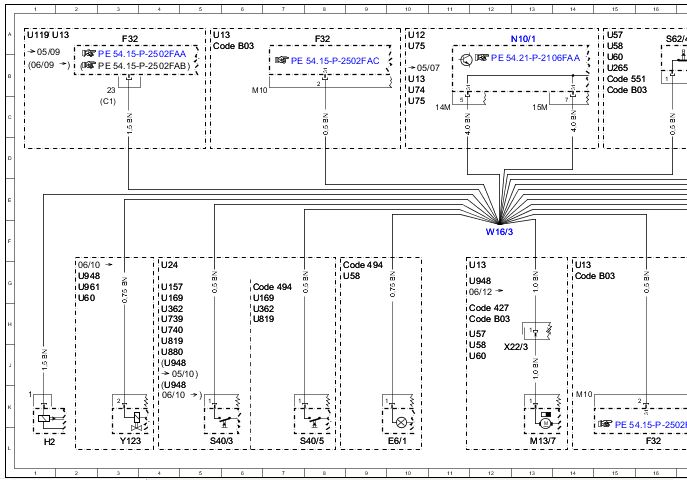Screen dimensions: 687x480
Task: Click the "U739" model code
Action: click(172, 319)
